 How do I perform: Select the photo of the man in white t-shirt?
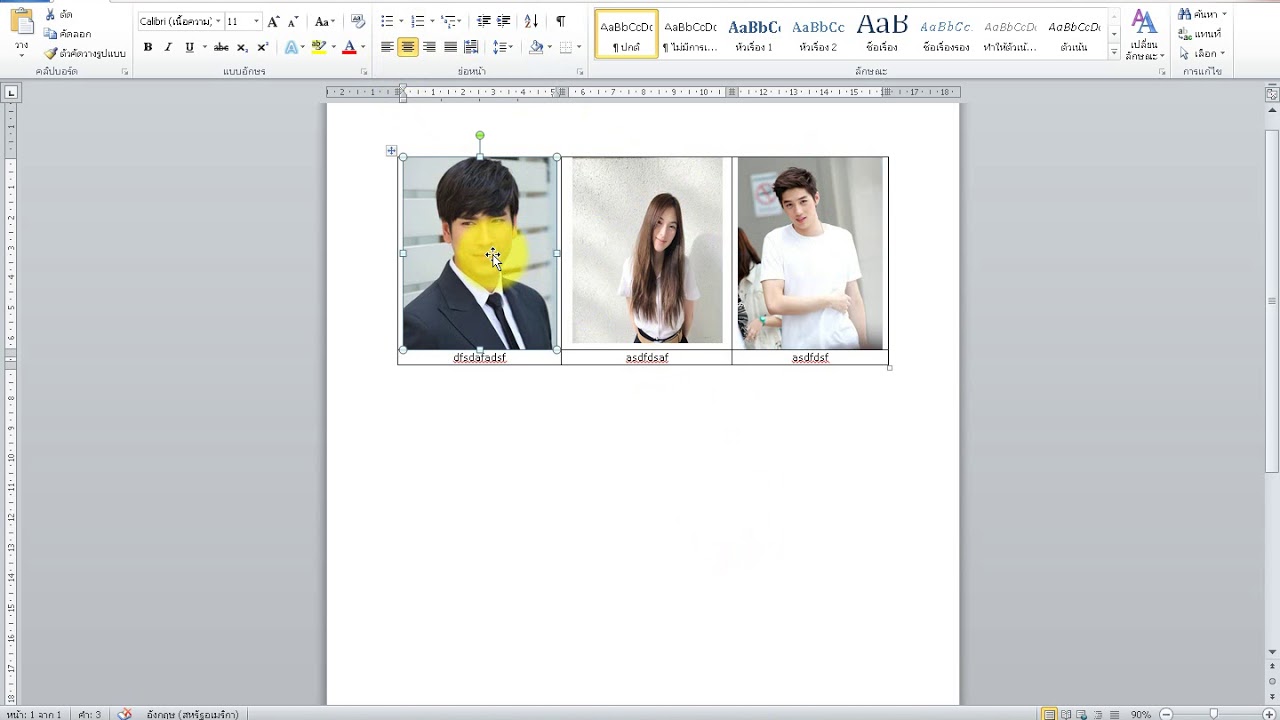(810, 253)
